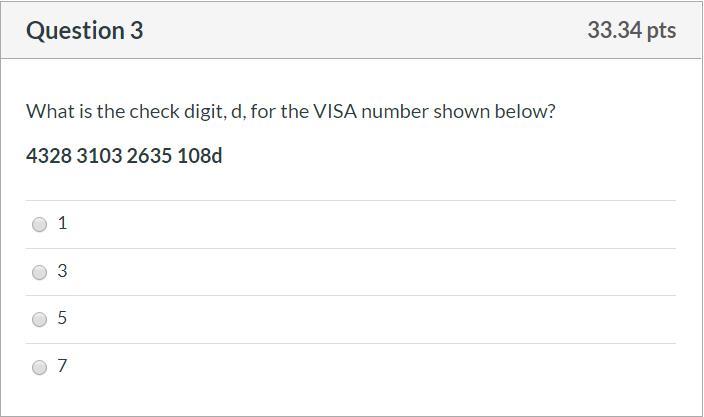The image size is (704, 417).
Task: Click the "Question 3" heading
Action: click(x=85, y=31)
